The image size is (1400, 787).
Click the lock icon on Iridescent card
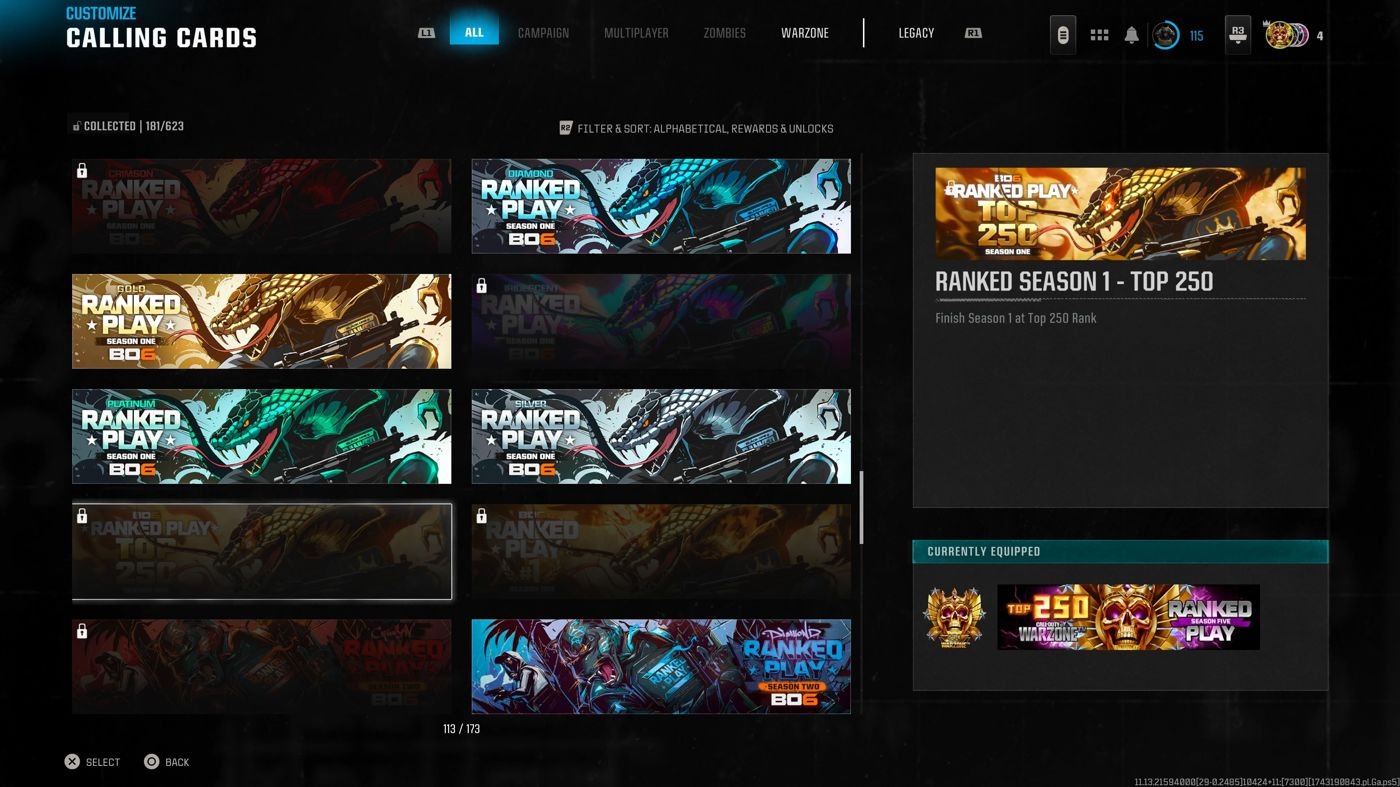click(x=482, y=286)
